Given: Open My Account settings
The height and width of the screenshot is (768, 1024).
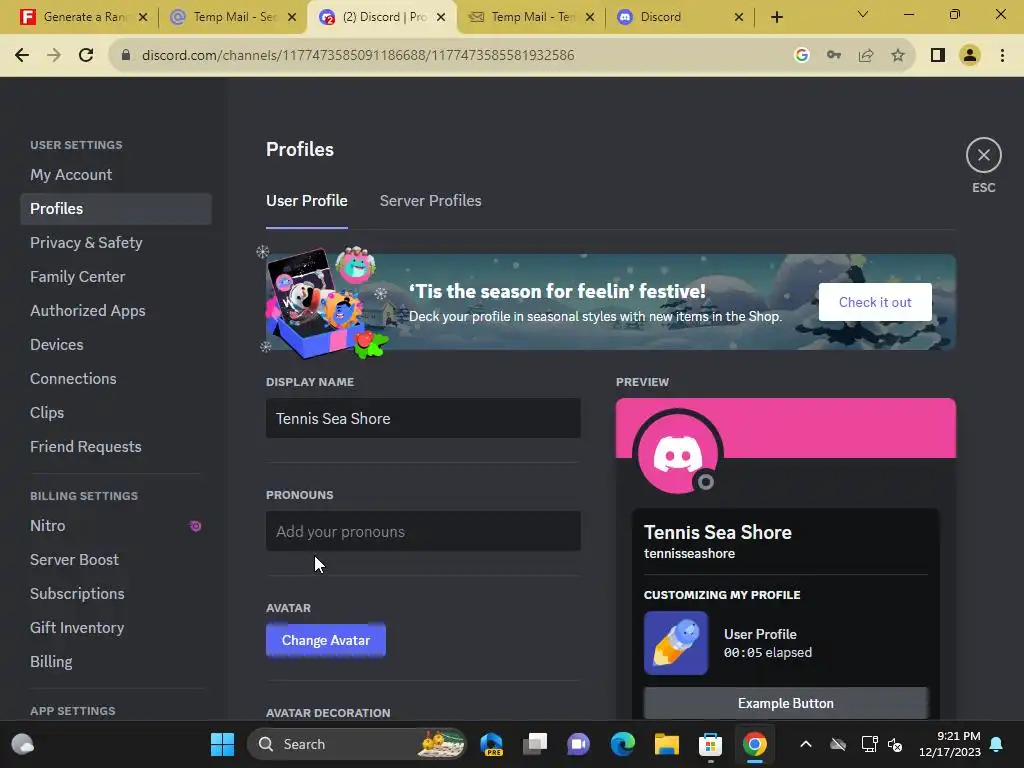Looking at the screenshot, I should coord(116,174).
